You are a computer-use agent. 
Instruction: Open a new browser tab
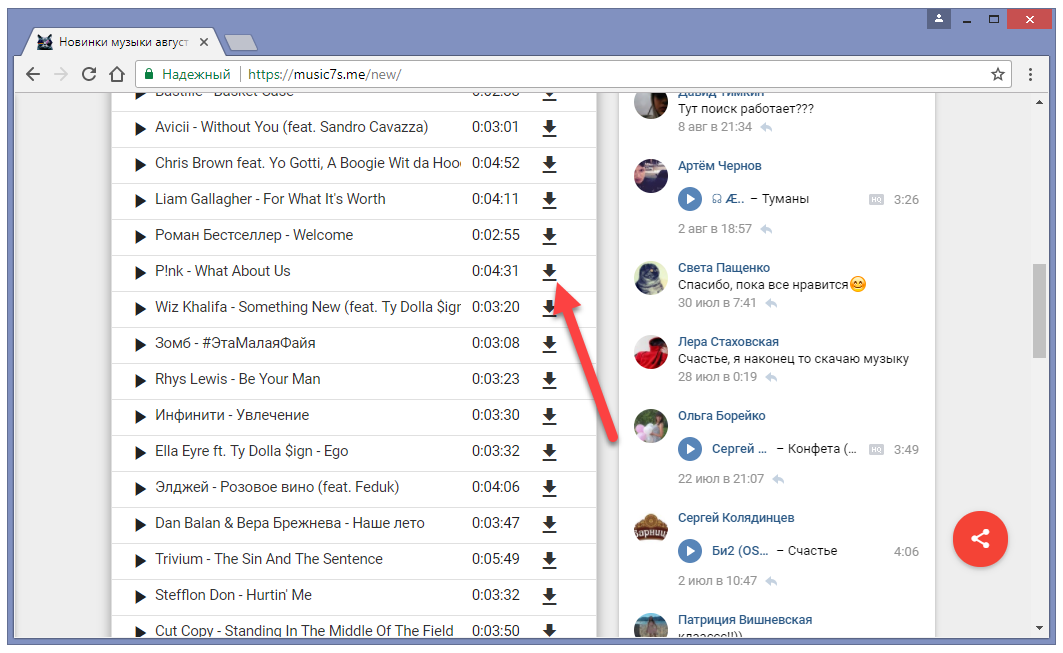[241, 42]
